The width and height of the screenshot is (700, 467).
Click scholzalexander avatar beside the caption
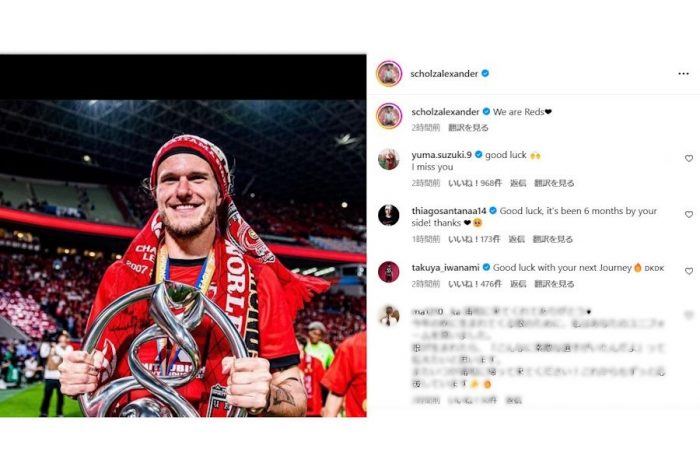coord(389,116)
